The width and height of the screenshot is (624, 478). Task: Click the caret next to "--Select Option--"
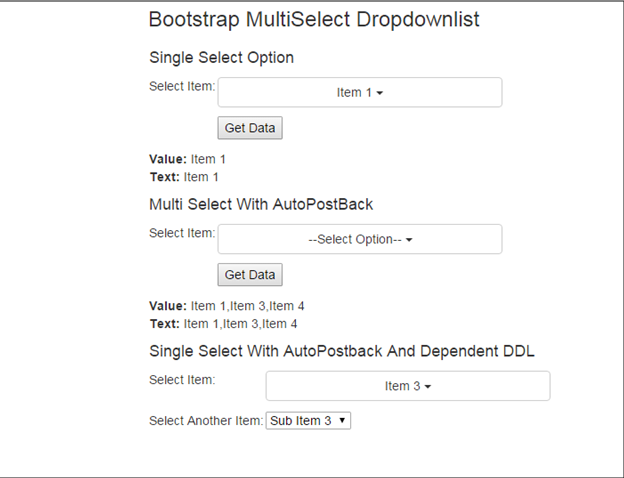(x=410, y=241)
